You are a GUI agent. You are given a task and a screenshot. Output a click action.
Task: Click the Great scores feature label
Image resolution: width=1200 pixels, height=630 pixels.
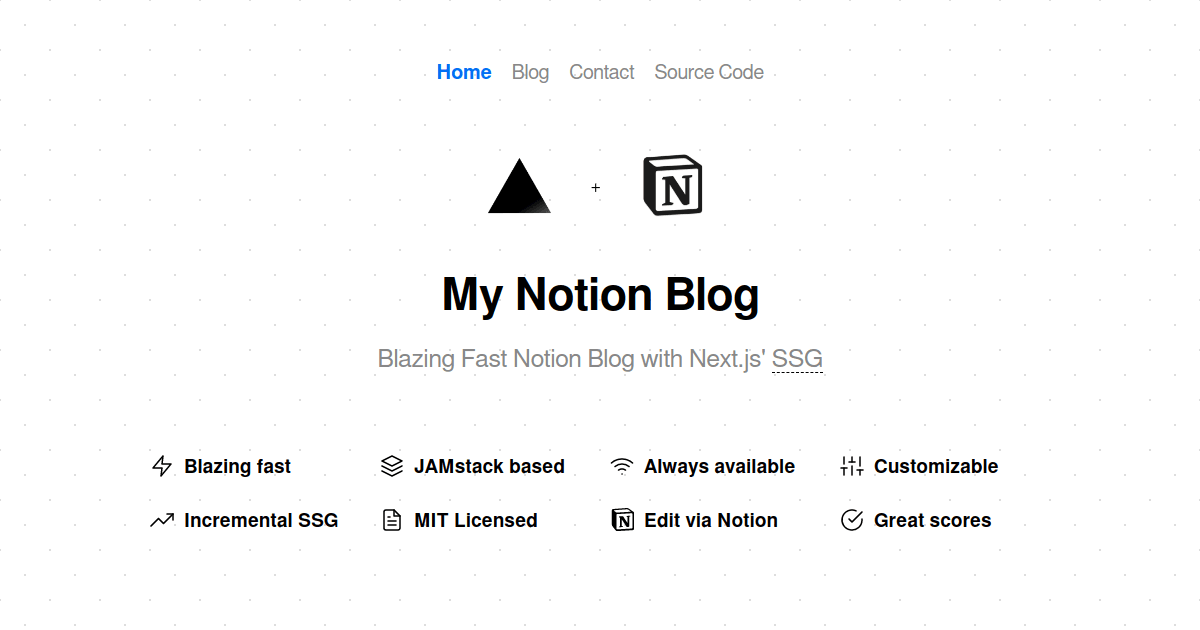point(932,520)
